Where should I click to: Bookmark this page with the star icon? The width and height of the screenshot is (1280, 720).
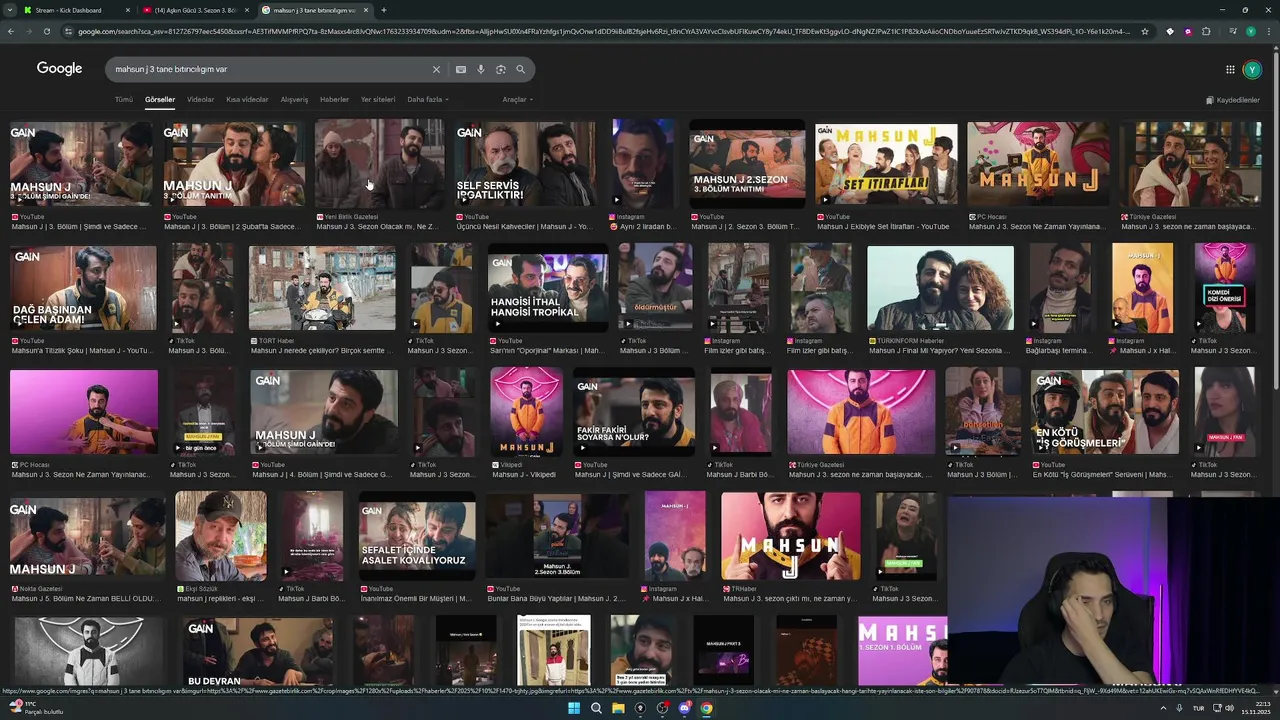coord(1144,31)
